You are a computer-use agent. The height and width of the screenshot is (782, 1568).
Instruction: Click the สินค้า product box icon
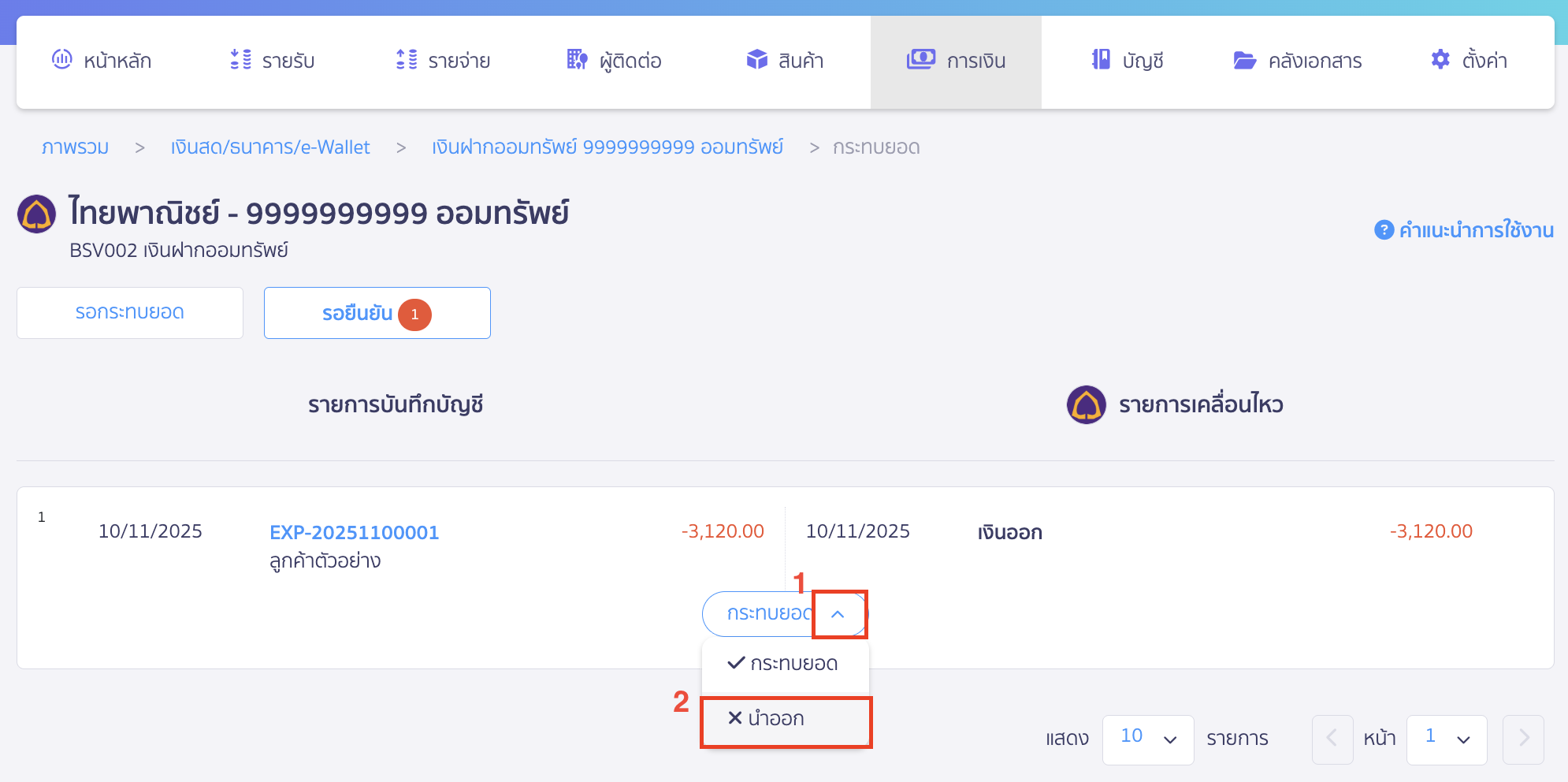[x=756, y=60]
